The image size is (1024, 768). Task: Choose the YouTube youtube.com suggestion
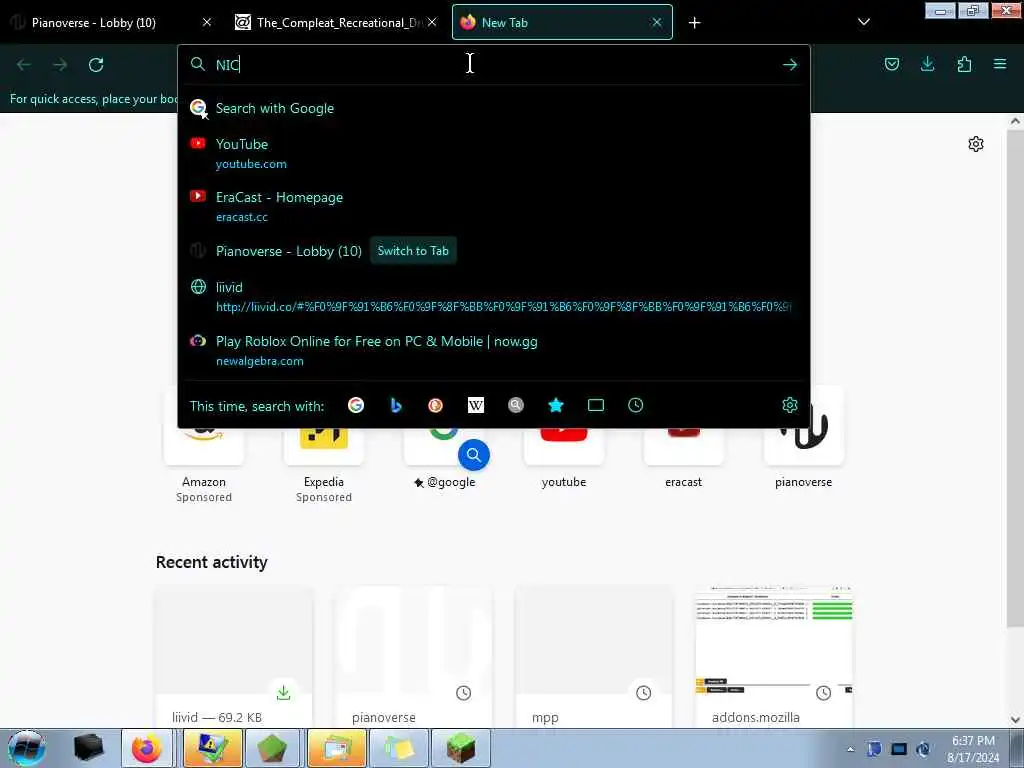[493, 153]
